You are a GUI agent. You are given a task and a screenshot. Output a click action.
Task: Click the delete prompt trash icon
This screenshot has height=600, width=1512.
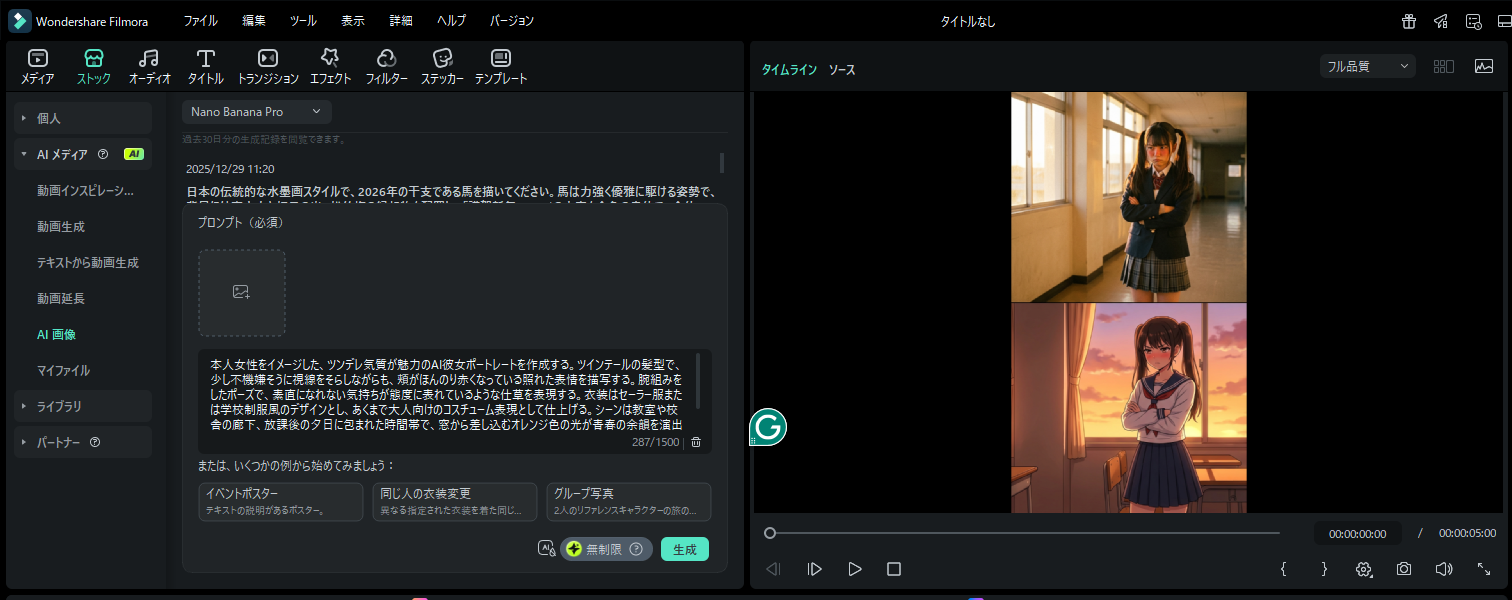(696, 442)
